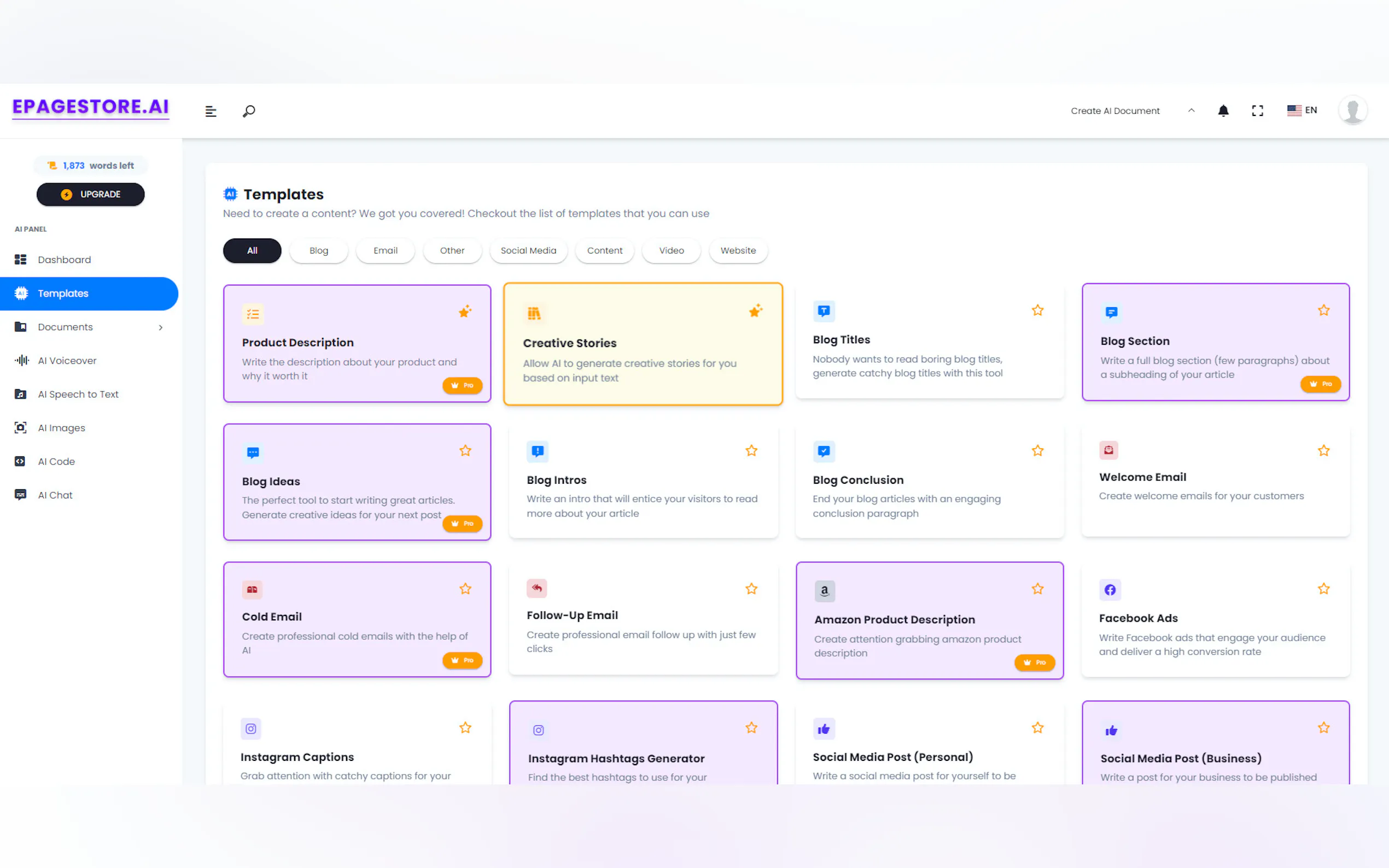Toggle favorite star on Welcome Email
The height and width of the screenshot is (868, 1389).
[x=1323, y=450]
